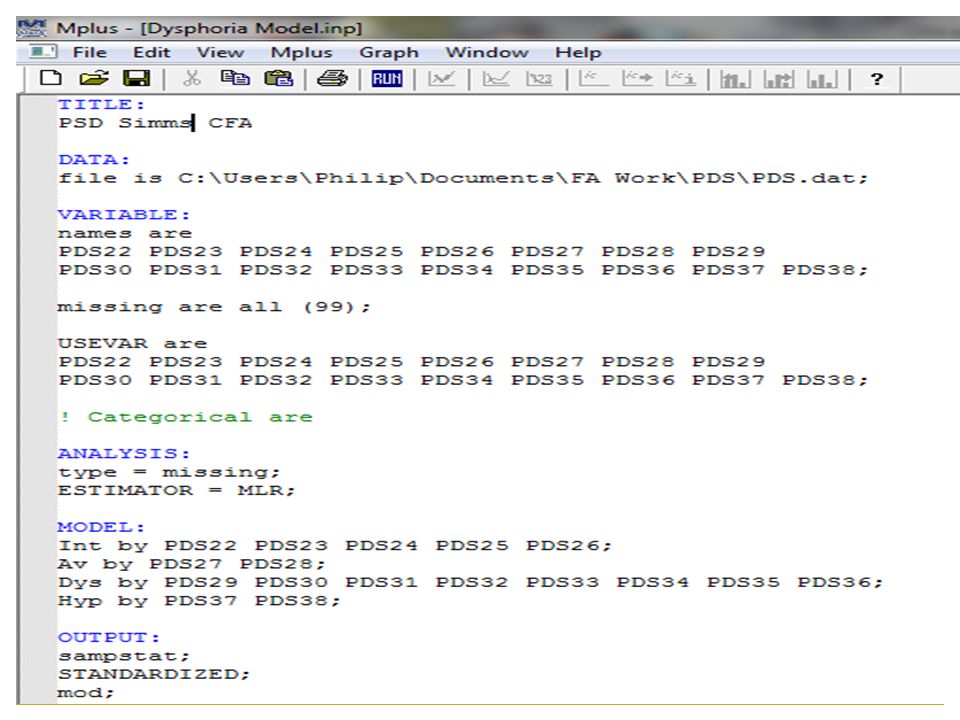Click the Open folder icon
The image size is (960, 720).
pyautogui.click(x=94, y=78)
